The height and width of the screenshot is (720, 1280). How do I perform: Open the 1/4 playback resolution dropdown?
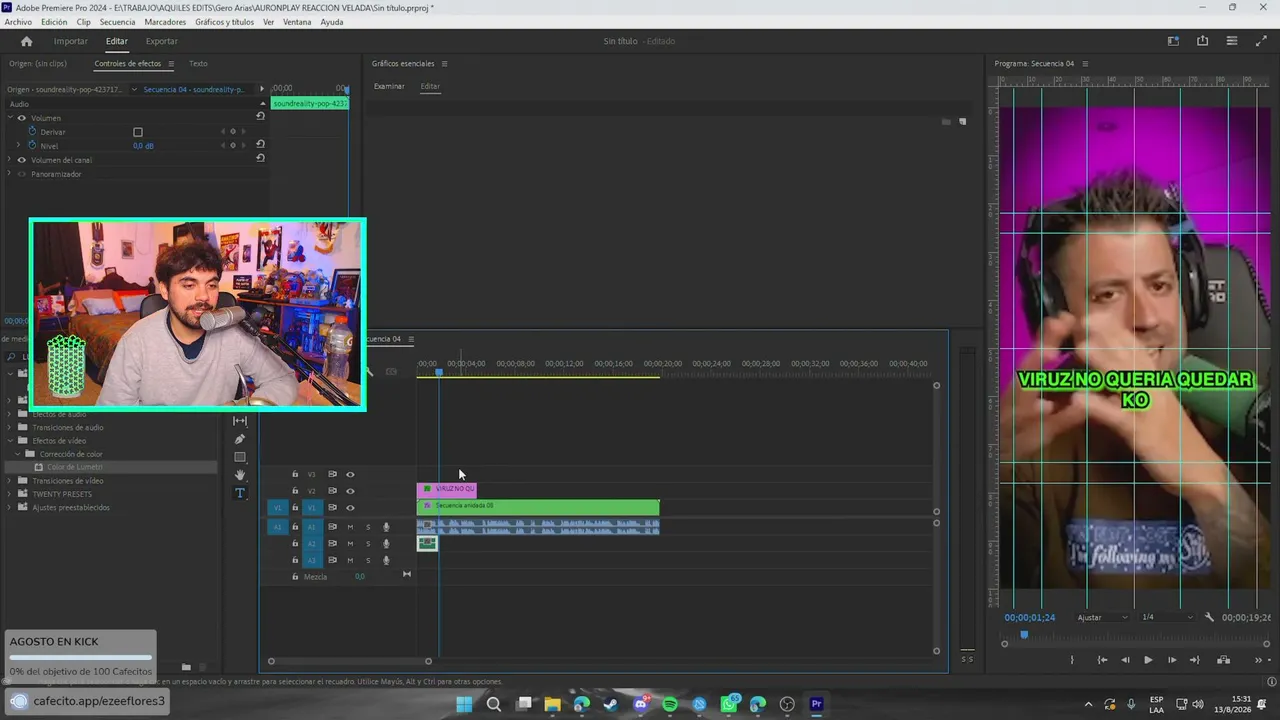click(x=1167, y=617)
